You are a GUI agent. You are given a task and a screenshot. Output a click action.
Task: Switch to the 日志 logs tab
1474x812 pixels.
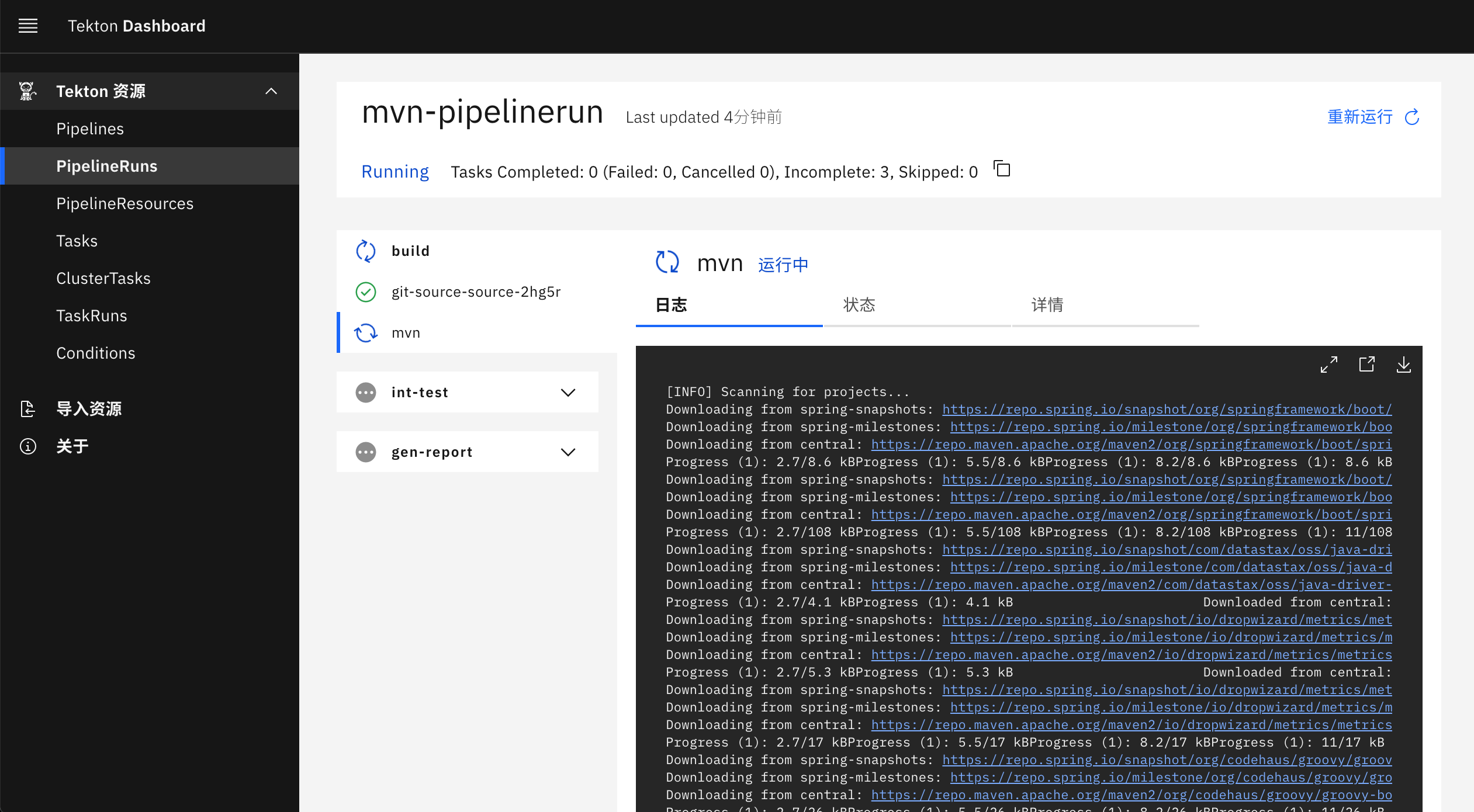coord(729,305)
